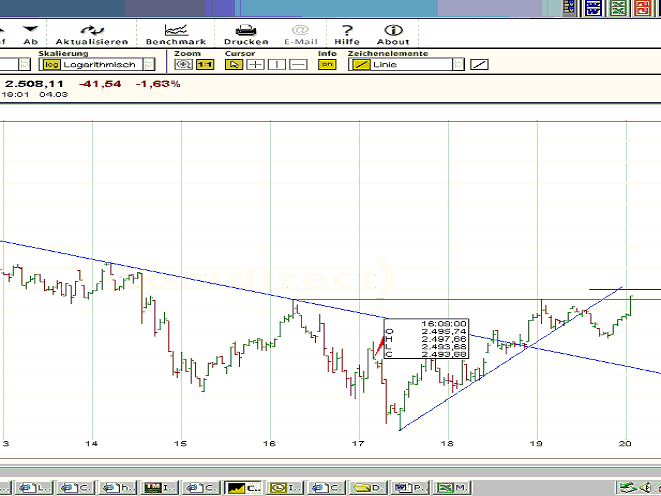Open the Benchmark comparison tool
The height and width of the screenshot is (496, 661).
click(x=176, y=30)
